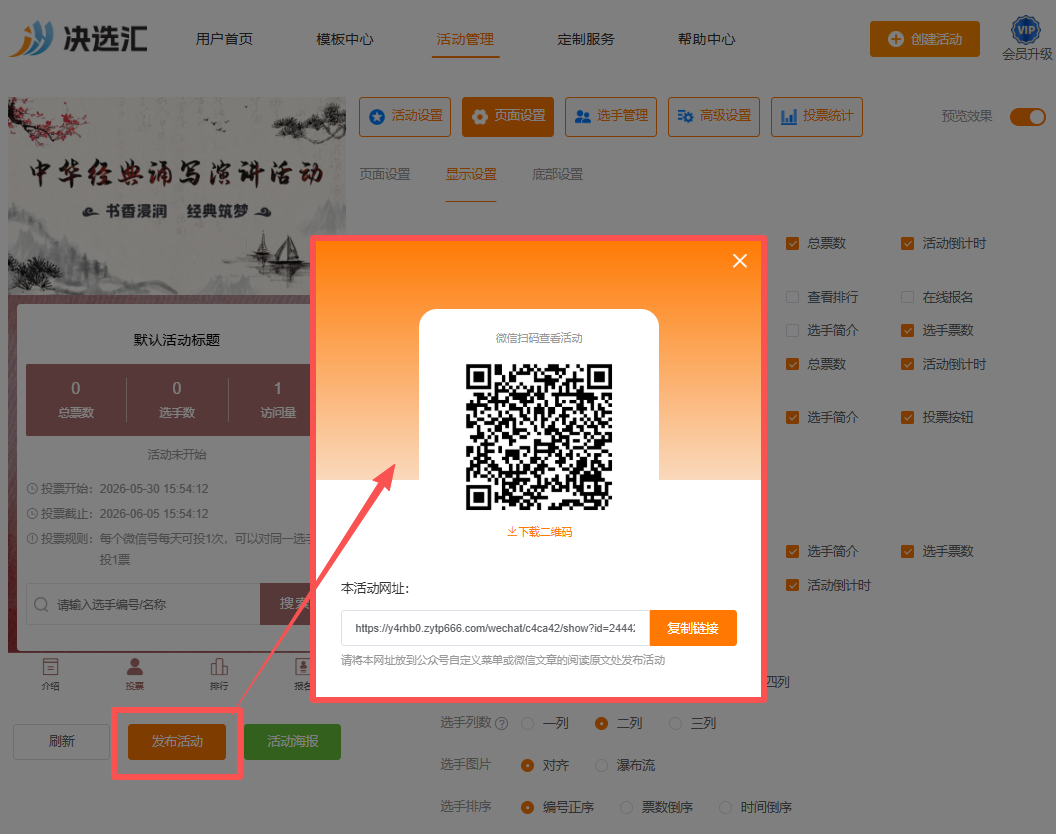
Task: Toggle 预览效果 switch
Action: (1028, 117)
